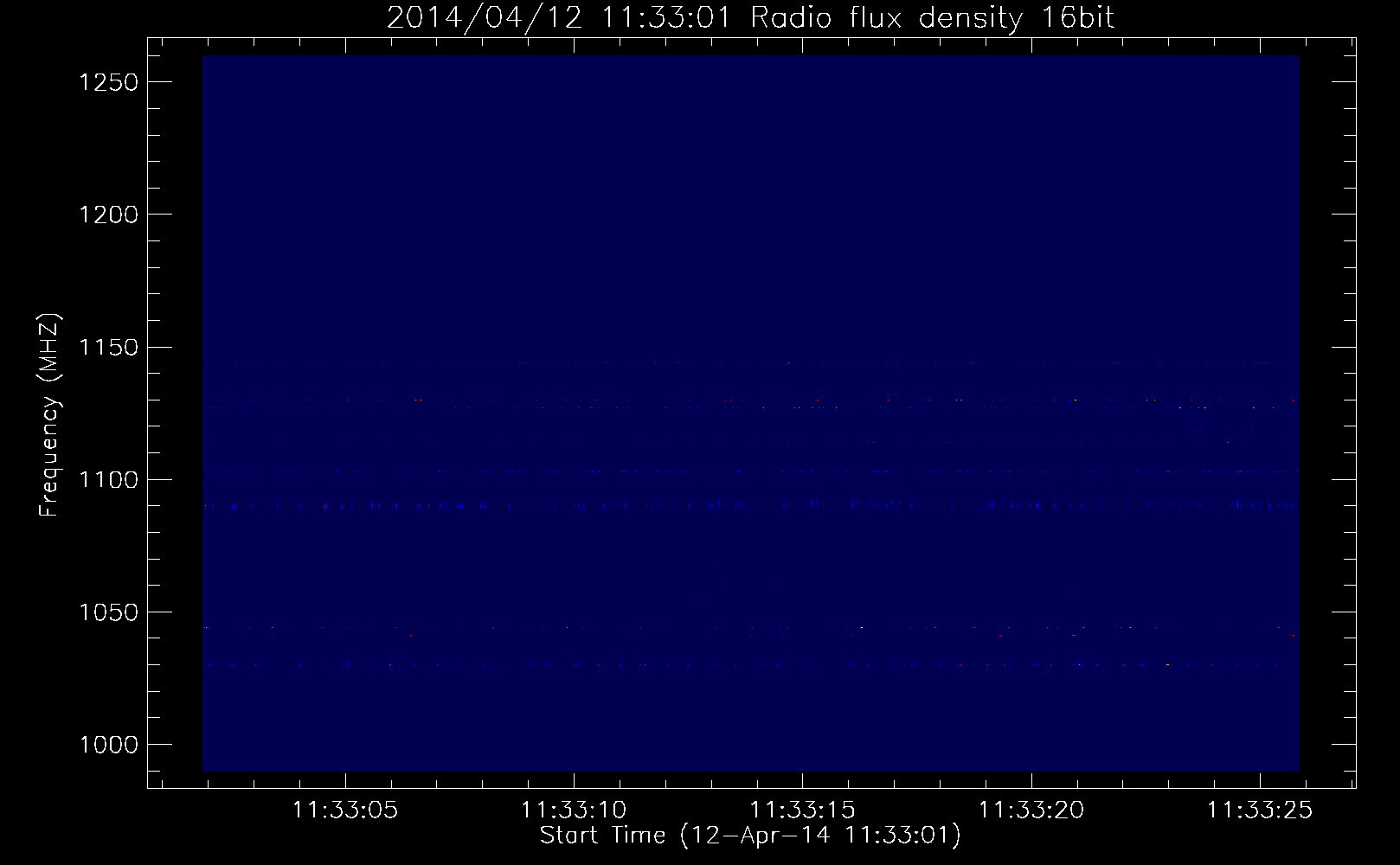The width and height of the screenshot is (1400, 865).
Task: Click the 1100 frequency tick label
Action: click(108, 480)
